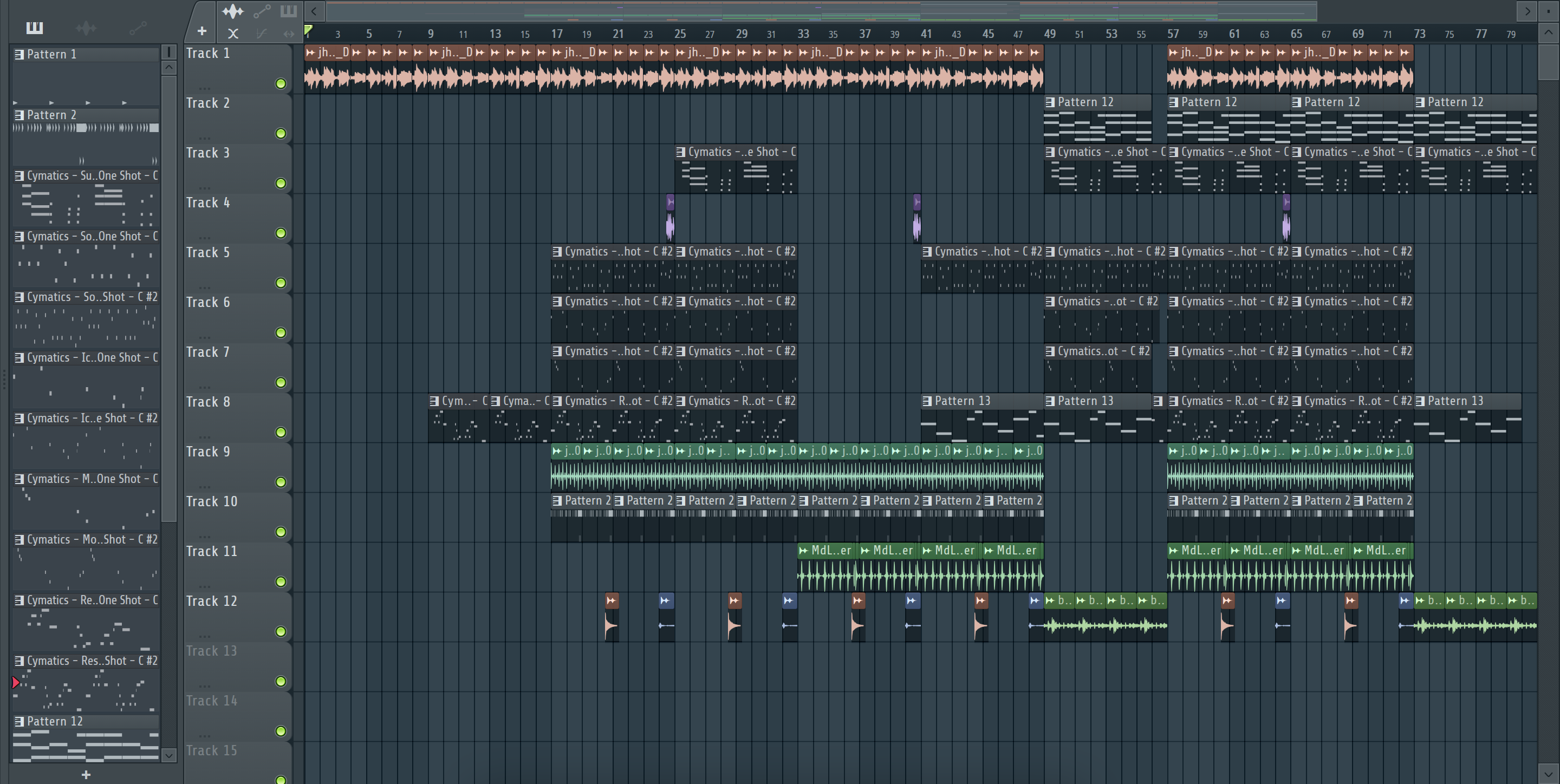The height and width of the screenshot is (784, 1560).
Task: Open the menu of the Cym..- C clip at bar 9 on Track 8
Action: [434, 401]
